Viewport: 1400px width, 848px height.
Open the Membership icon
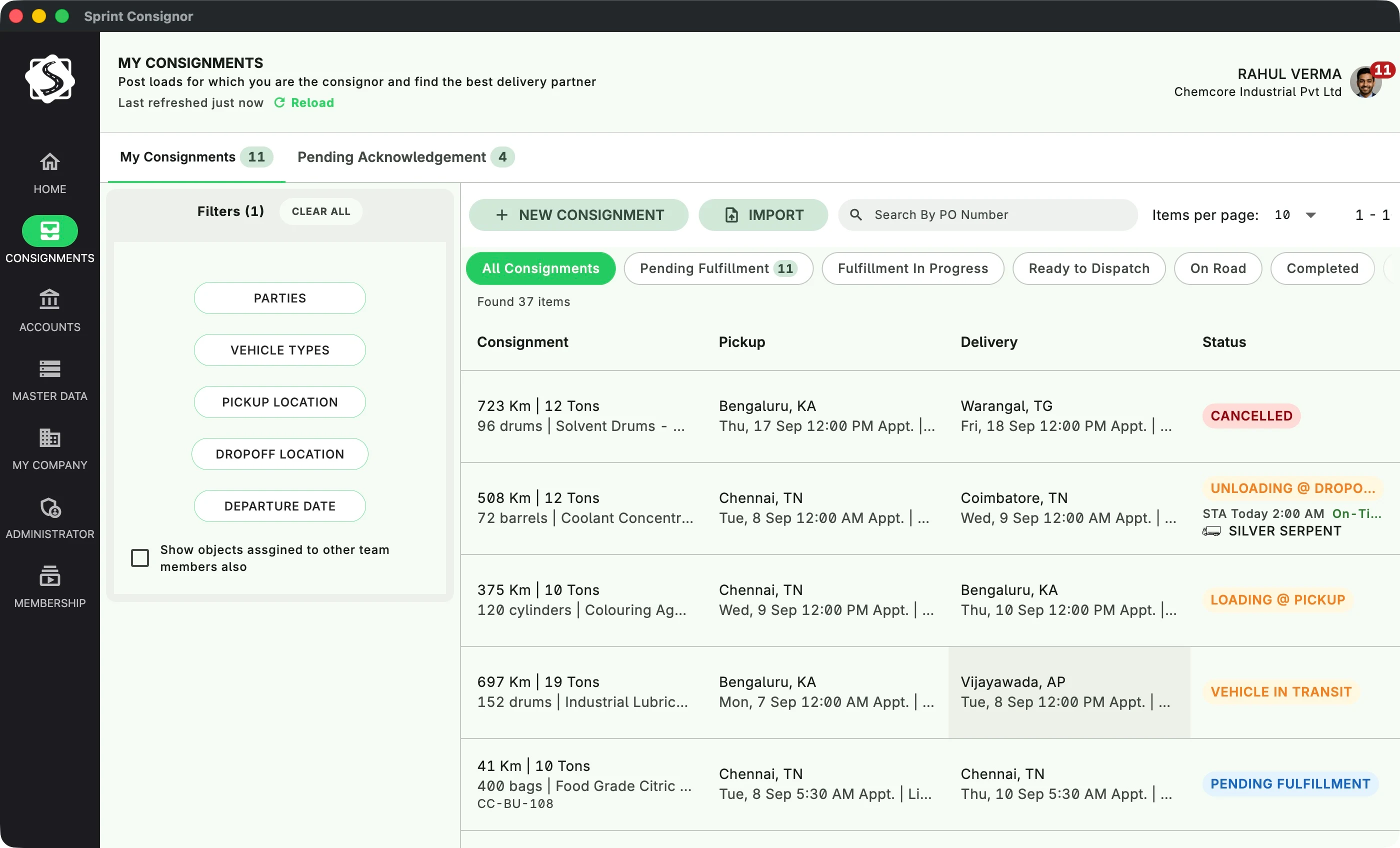click(49, 576)
